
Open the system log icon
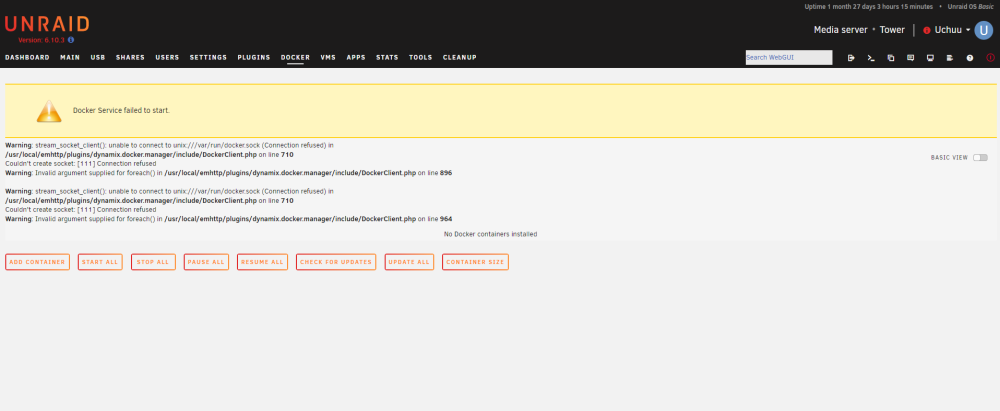point(950,57)
